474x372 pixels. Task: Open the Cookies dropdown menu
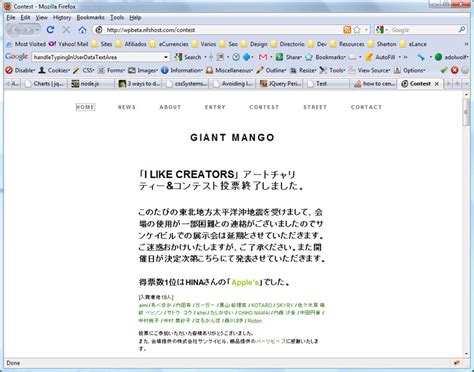click(54, 70)
